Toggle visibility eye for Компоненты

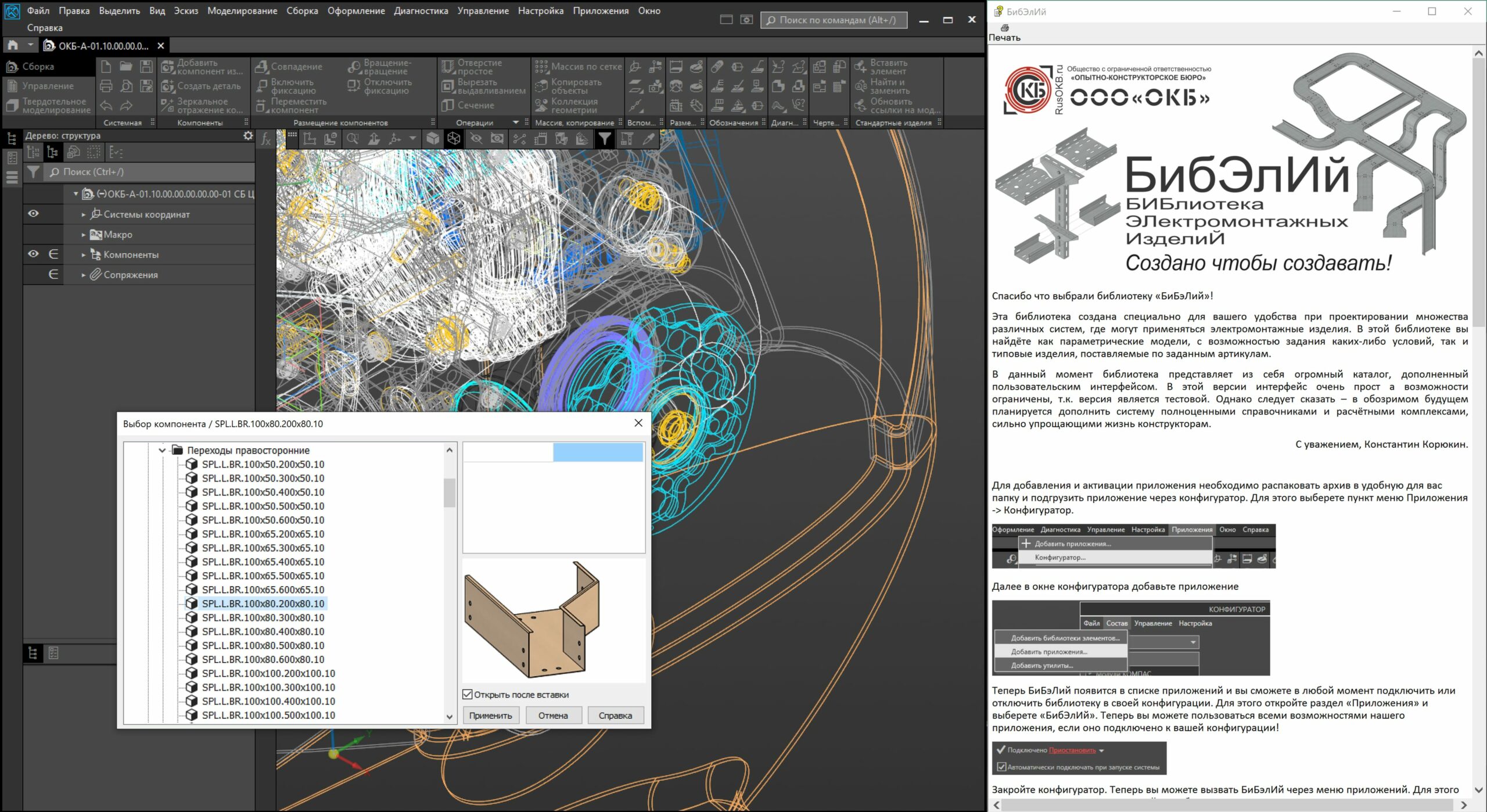click(33, 254)
